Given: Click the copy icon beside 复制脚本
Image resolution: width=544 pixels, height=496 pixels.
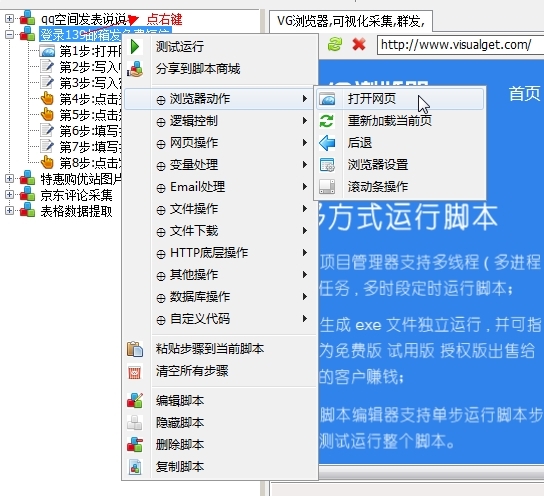Looking at the screenshot, I should pyautogui.click(x=135, y=467).
